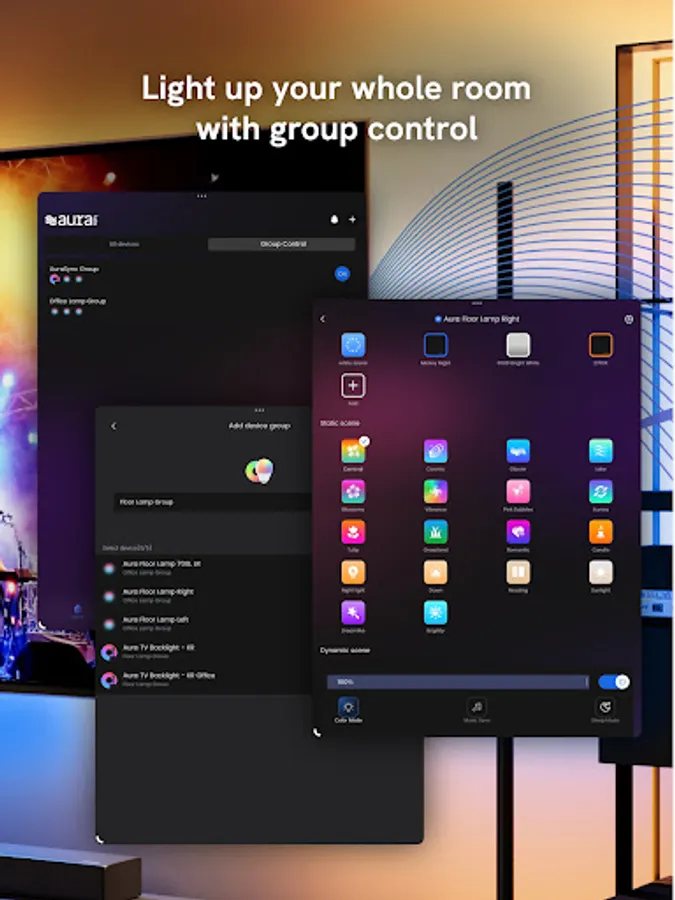This screenshot has width=675, height=900.
Task: Select the Cosmic scene icon
Action: pos(435,451)
